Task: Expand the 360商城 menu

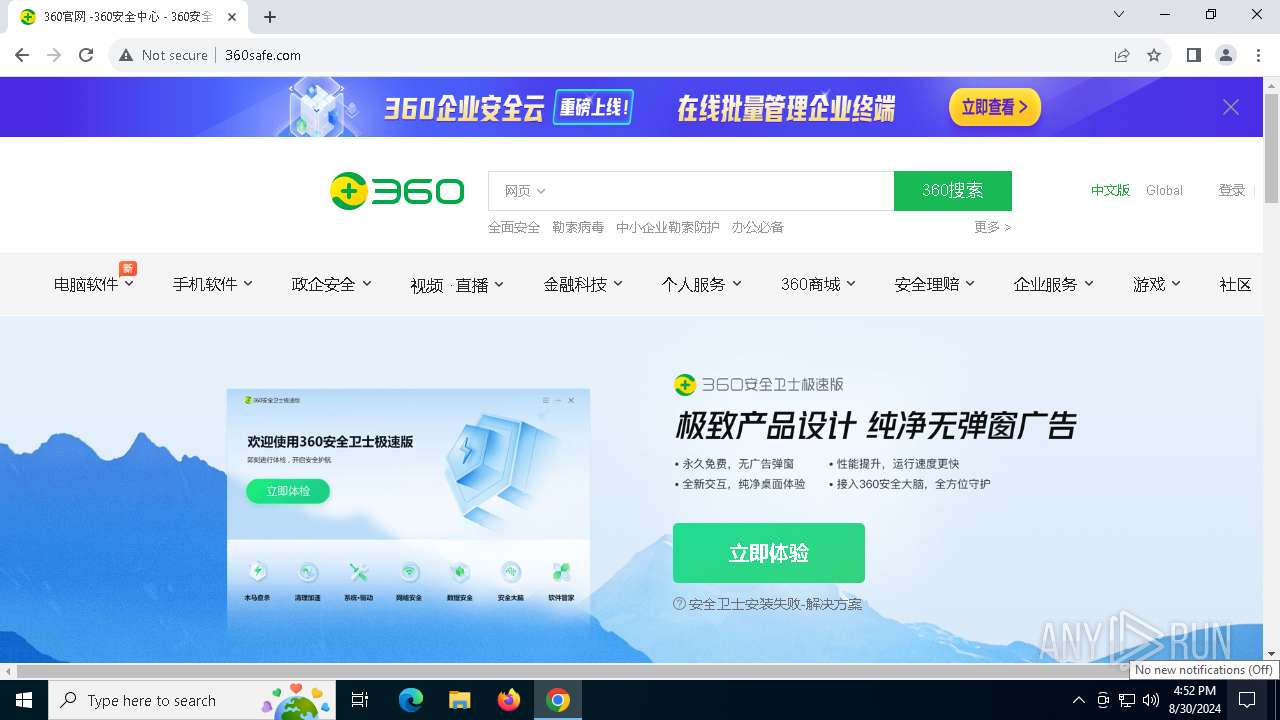Action: point(818,284)
